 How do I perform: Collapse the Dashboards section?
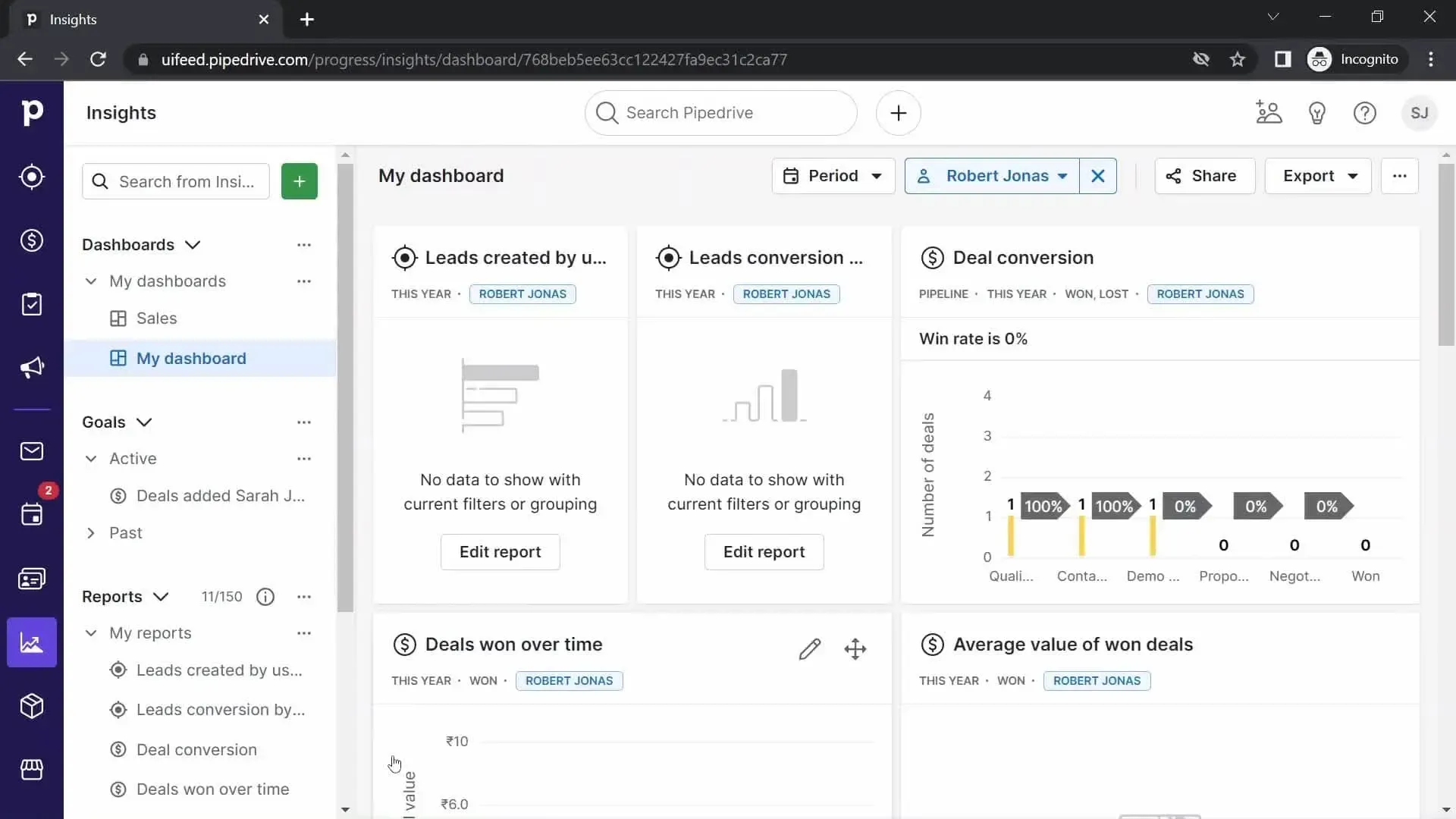(193, 245)
